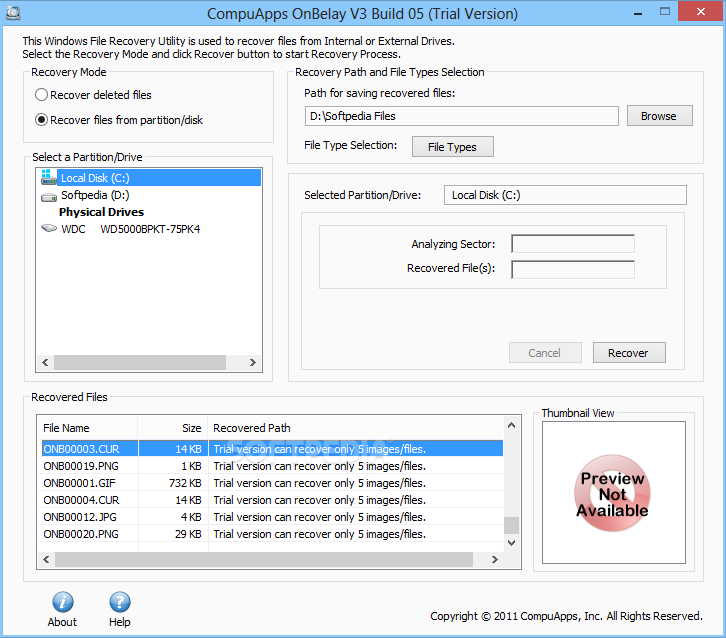The image size is (726, 638).
Task: Sort by File Name column header
Action: pos(87,428)
